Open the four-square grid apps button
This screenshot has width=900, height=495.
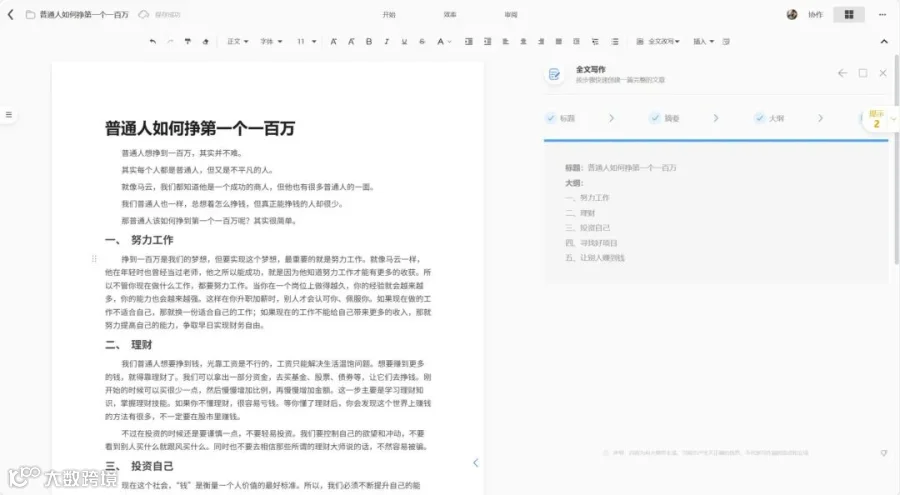click(x=849, y=14)
